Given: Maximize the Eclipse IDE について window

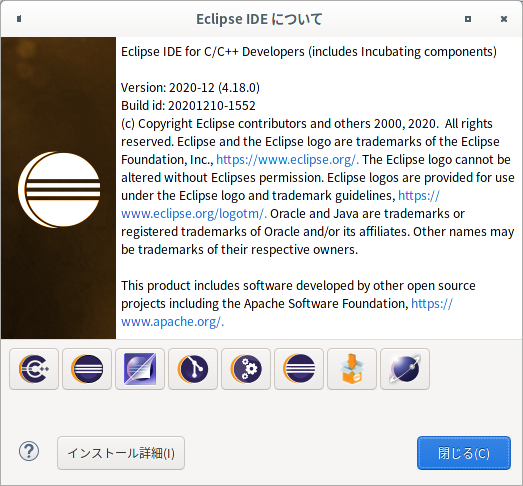Looking at the screenshot, I should coord(468,19).
